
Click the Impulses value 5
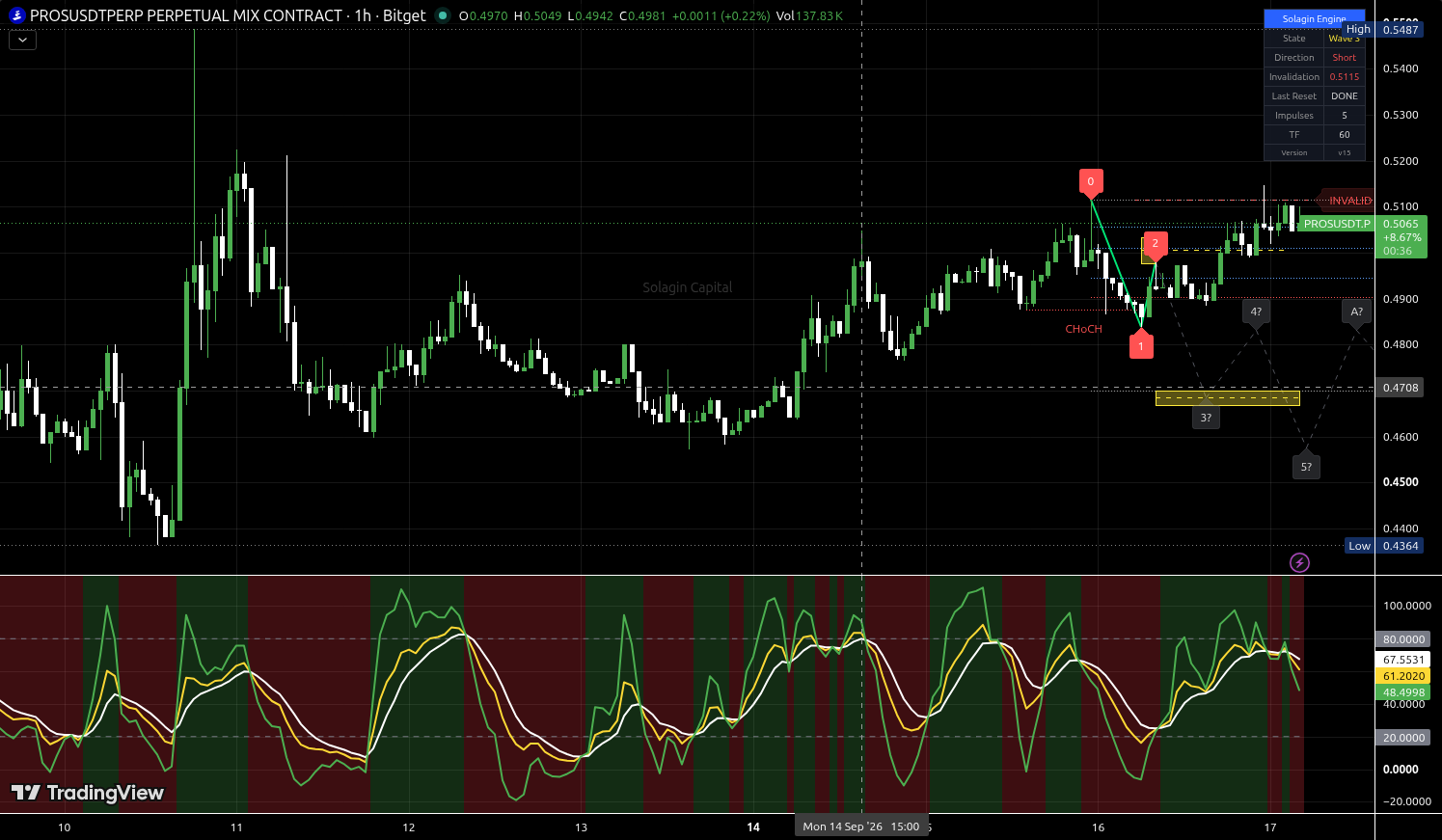point(1345,116)
